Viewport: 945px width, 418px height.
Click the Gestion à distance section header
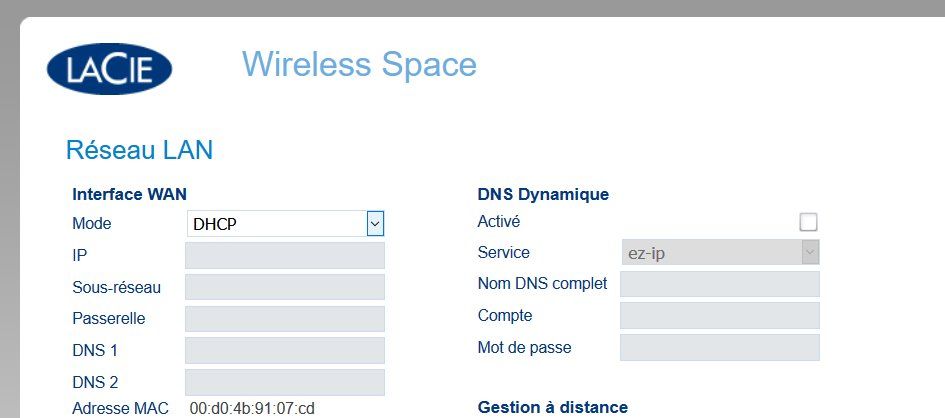click(x=552, y=407)
